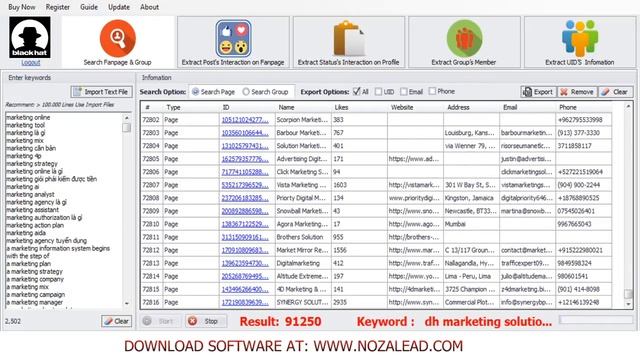Click results table scrollbar up arrow

click(628, 107)
